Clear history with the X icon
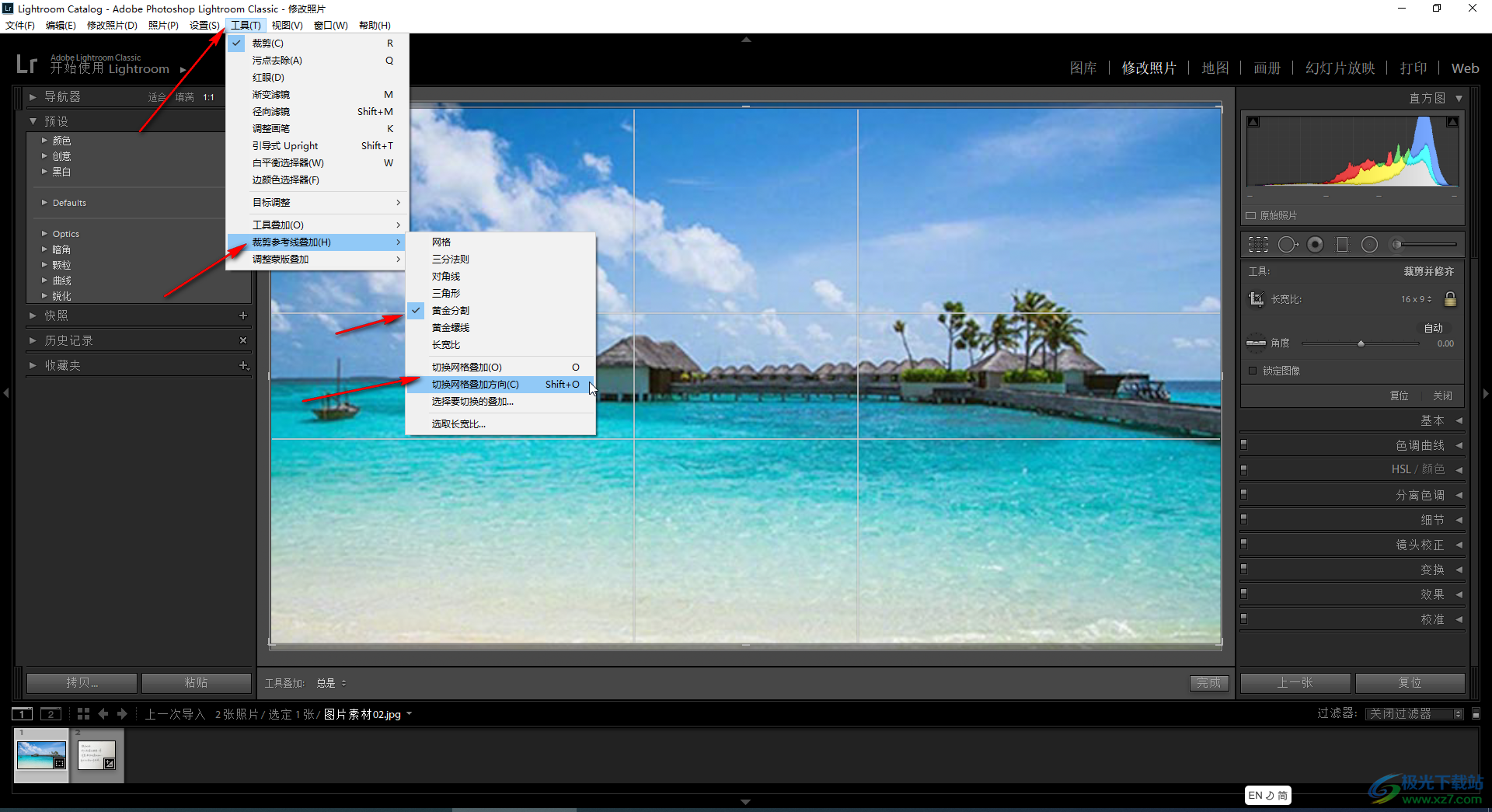This screenshot has height=812, width=1492. click(243, 340)
